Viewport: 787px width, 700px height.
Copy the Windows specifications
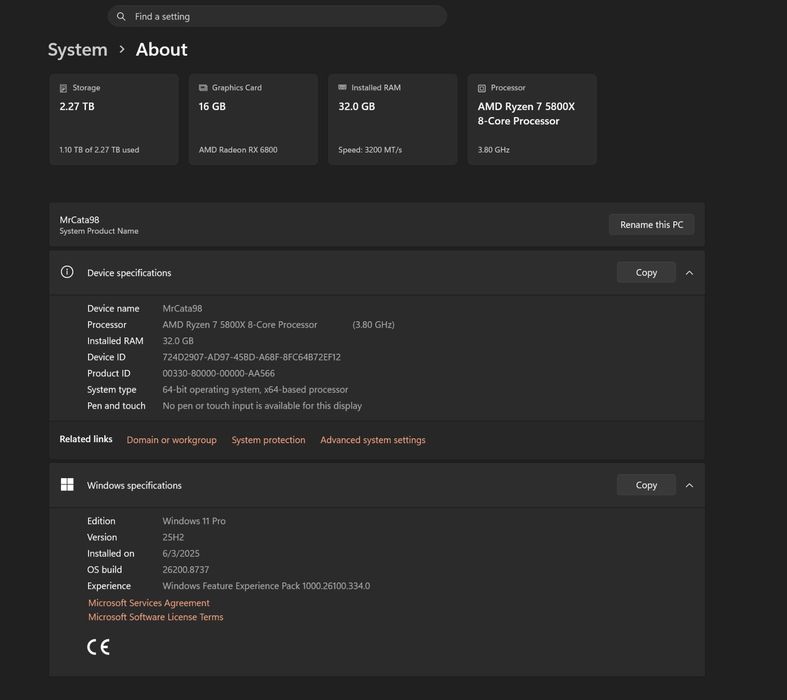point(646,485)
